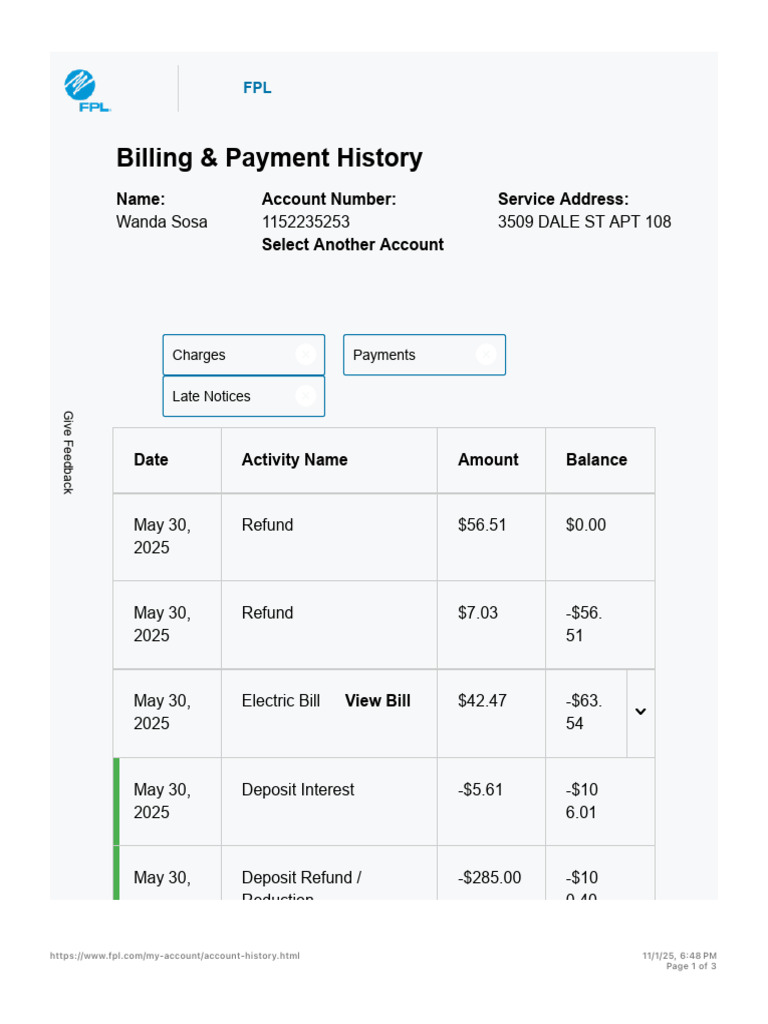Screen dimensions: 768x1024
Task: Open the FPL header link
Action: pyautogui.click(x=257, y=88)
